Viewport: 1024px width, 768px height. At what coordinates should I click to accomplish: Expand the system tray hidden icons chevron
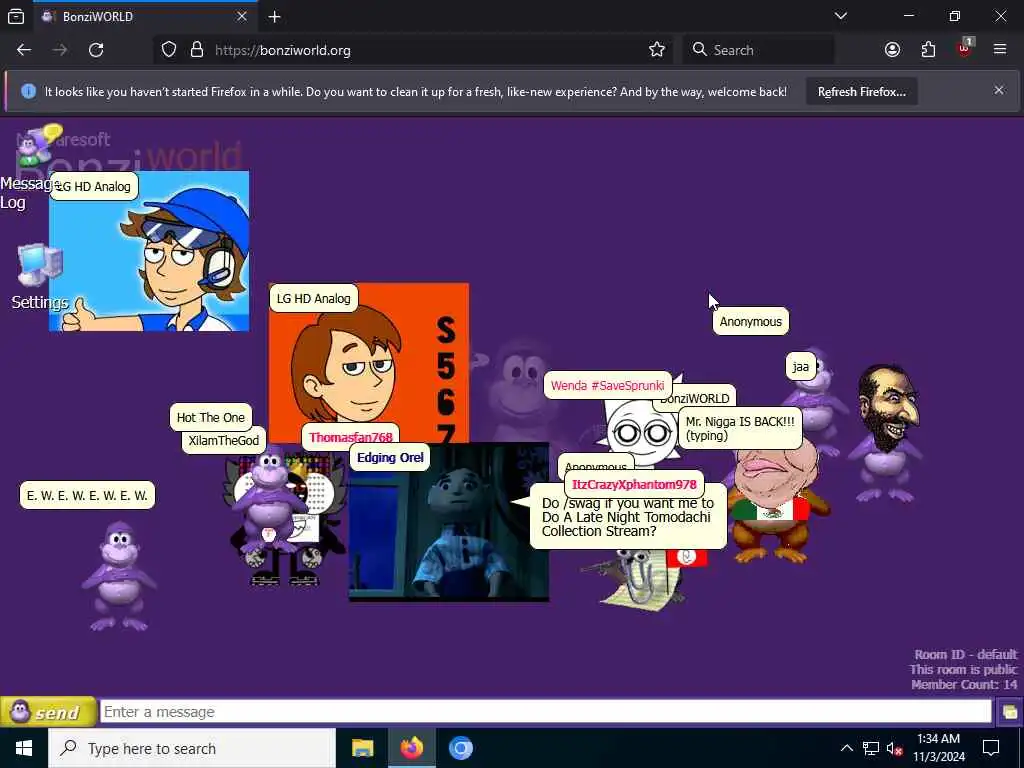(x=846, y=748)
